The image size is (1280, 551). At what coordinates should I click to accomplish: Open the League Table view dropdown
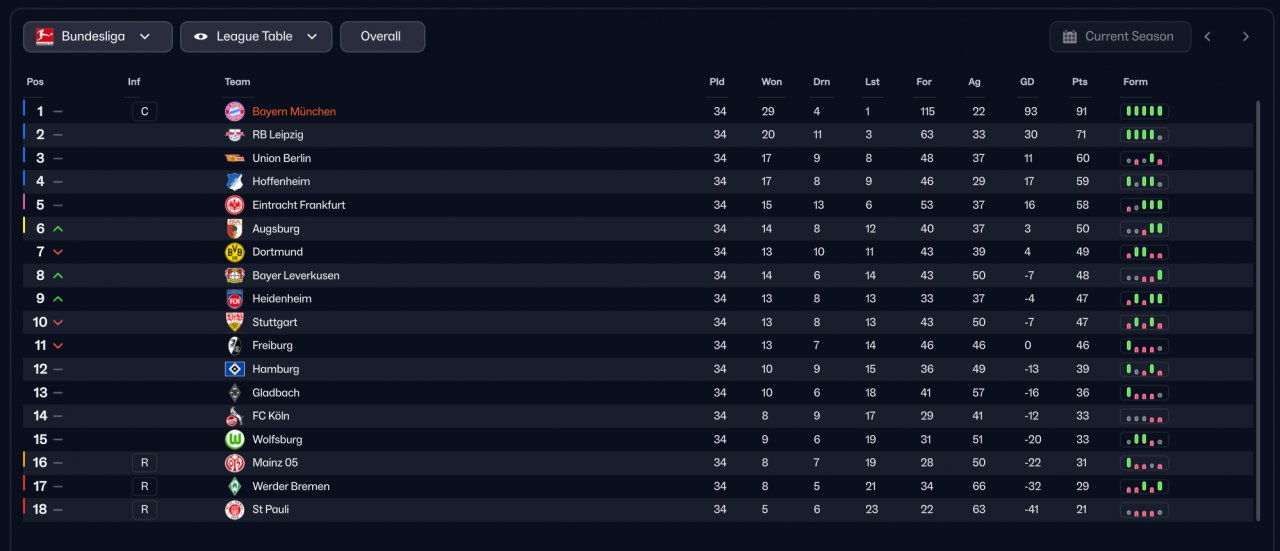256,37
